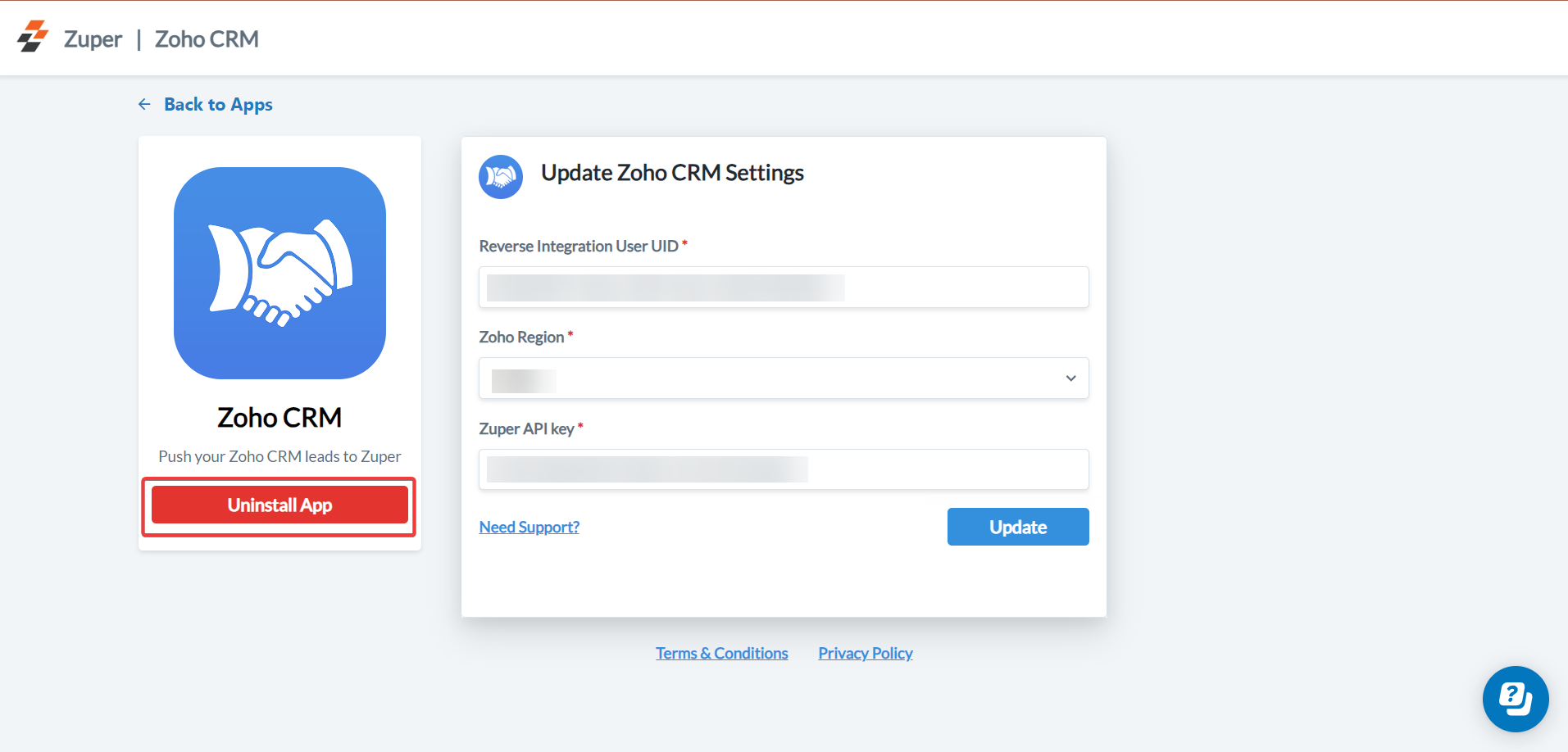Viewport: 1568px width, 752px height.
Task: Open the Terms & Conditions link
Action: 721,653
